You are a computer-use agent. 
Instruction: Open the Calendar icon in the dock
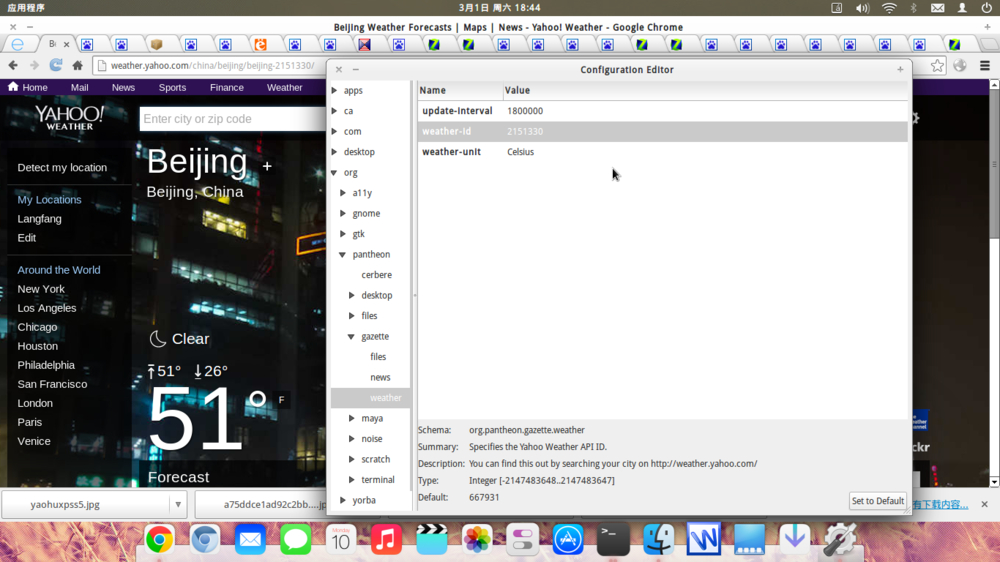(341, 540)
